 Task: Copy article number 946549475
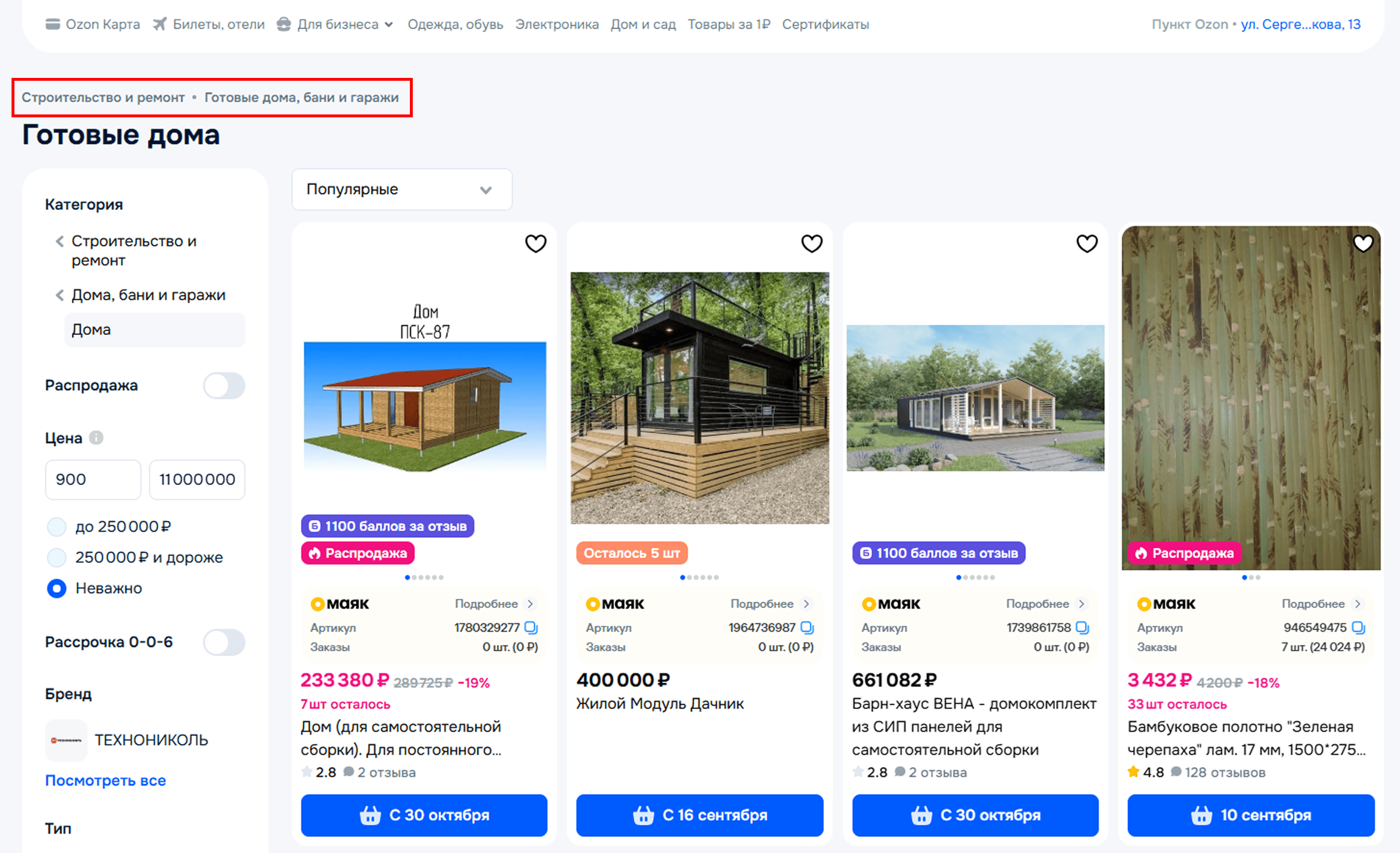coord(1358,627)
